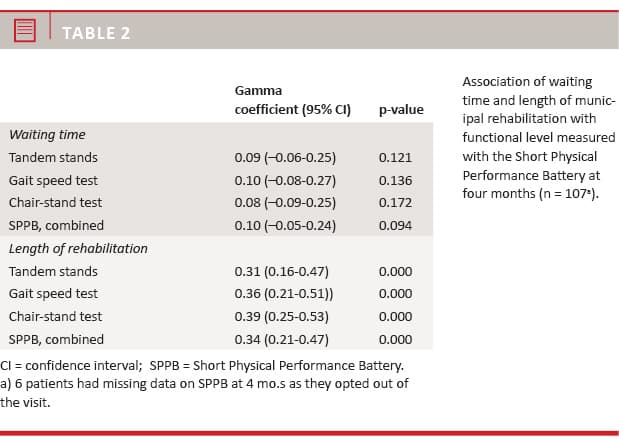Select the p-value 0.172
619x441 pixels.
click(396, 202)
